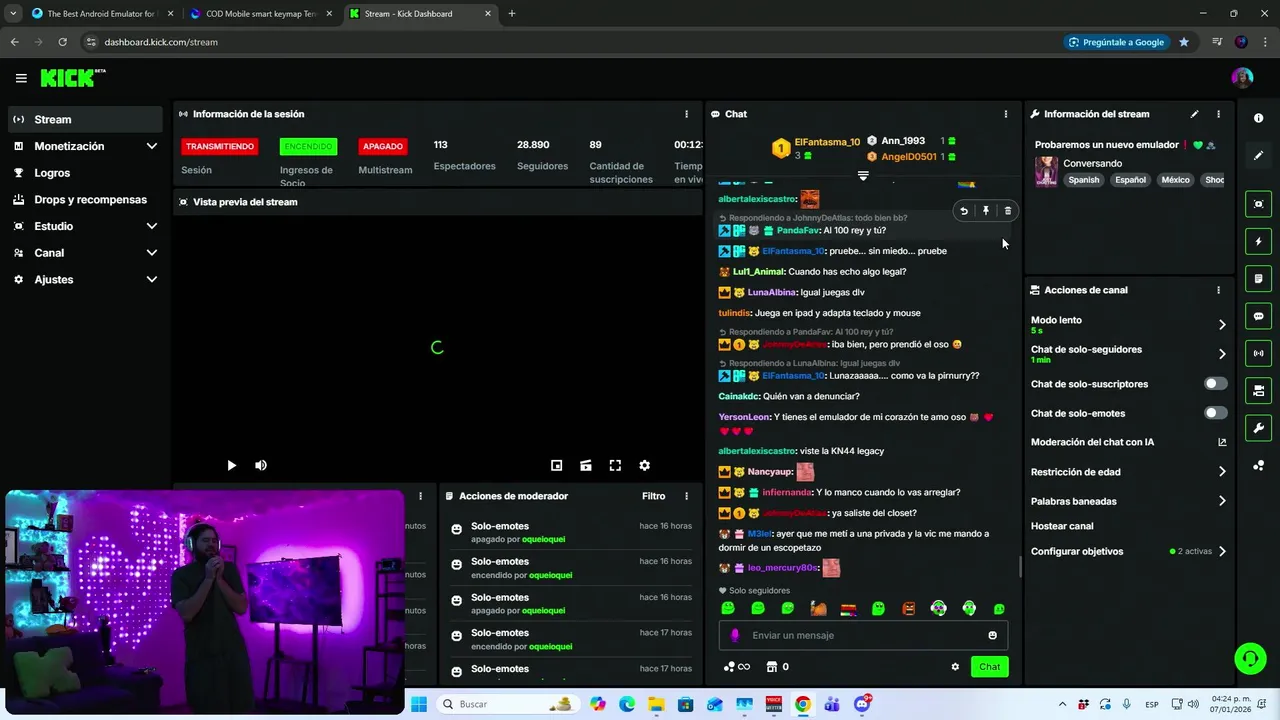The image size is (1280, 720).
Task: Click the green headset support button
Action: (x=1250, y=658)
